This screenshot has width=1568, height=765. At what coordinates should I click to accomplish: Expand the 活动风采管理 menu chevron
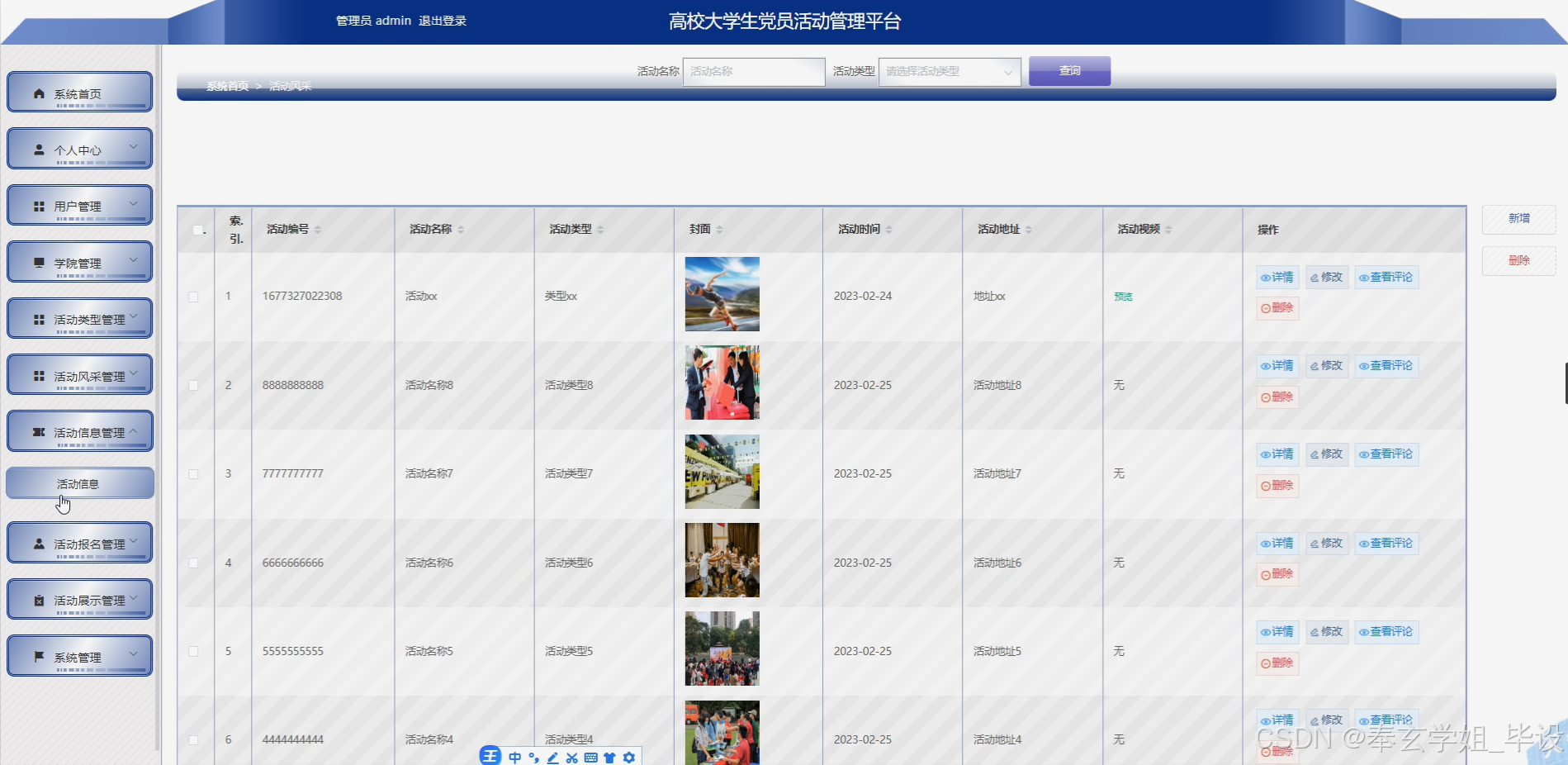tap(134, 373)
